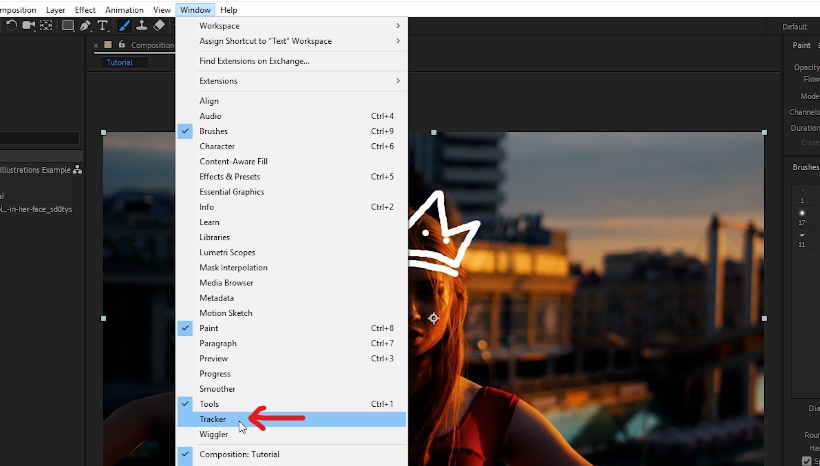This screenshot has height=466, width=820.
Task: Click the Brushes panel title tab
Action: pos(805,167)
